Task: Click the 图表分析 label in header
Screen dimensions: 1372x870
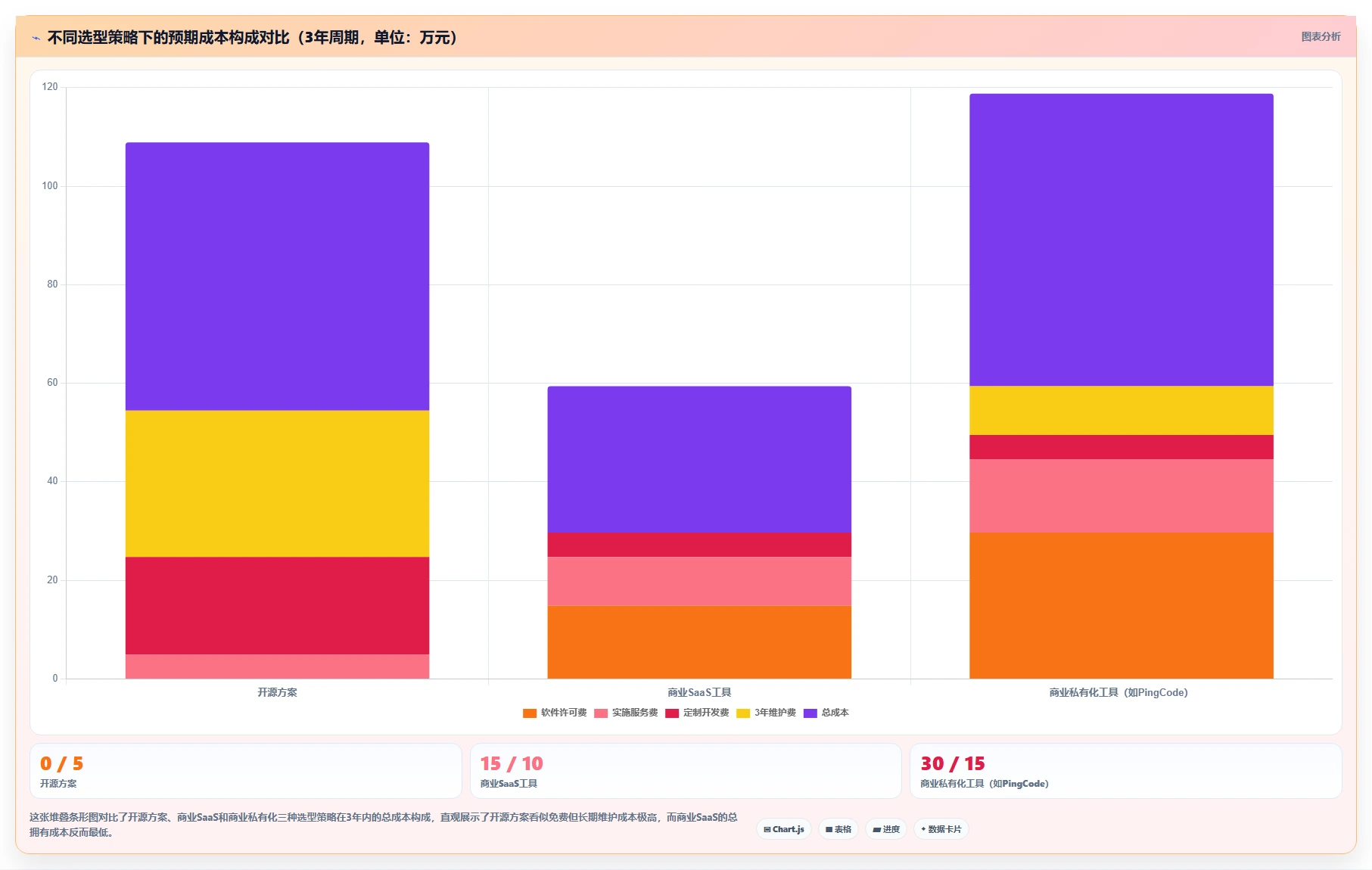Action: (1321, 37)
